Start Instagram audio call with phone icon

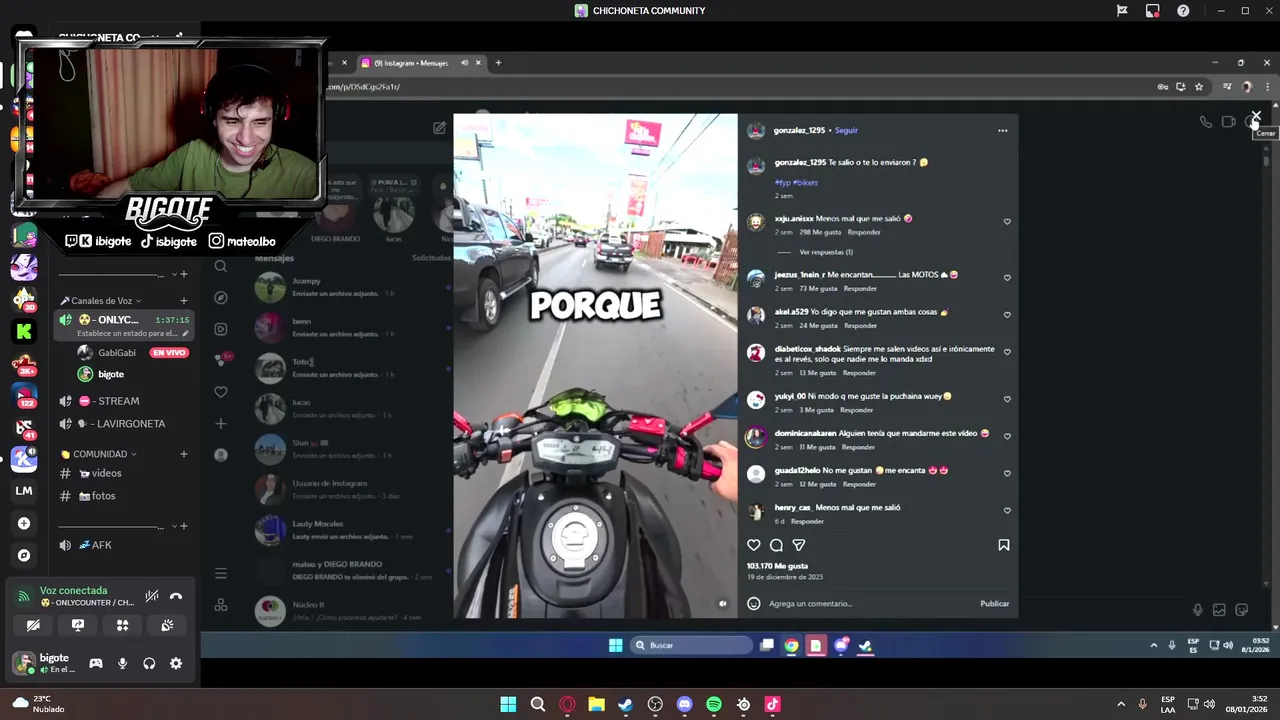(x=1206, y=122)
